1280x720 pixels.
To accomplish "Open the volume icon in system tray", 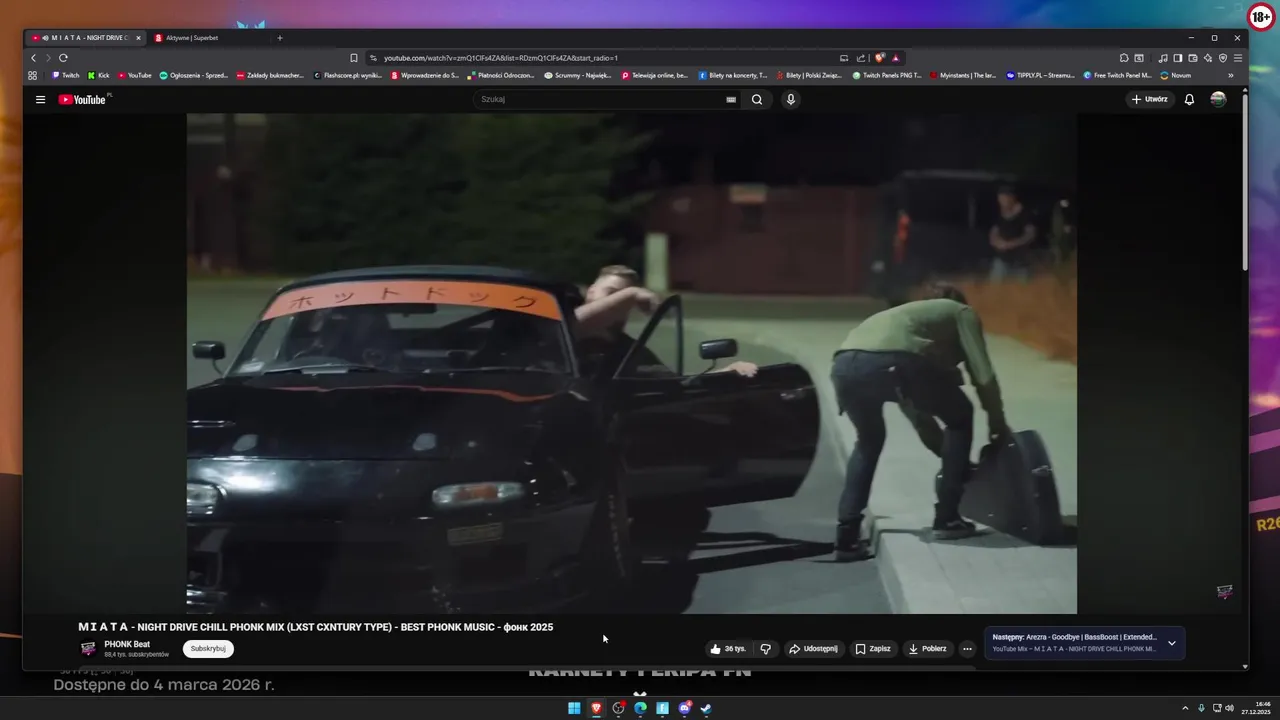I will tap(1229, 708).
